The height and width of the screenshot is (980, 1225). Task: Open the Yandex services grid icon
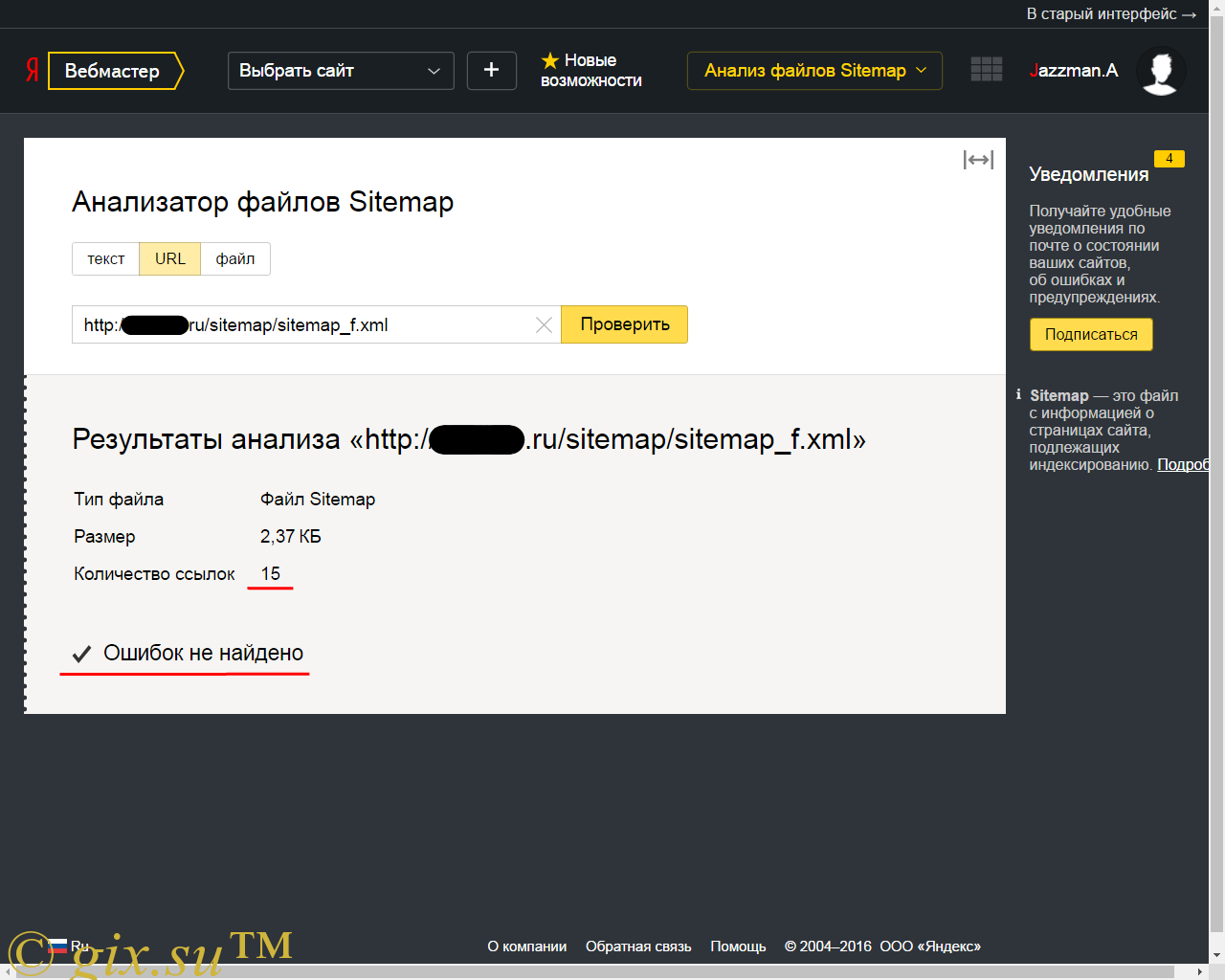(x=986, y=70)
